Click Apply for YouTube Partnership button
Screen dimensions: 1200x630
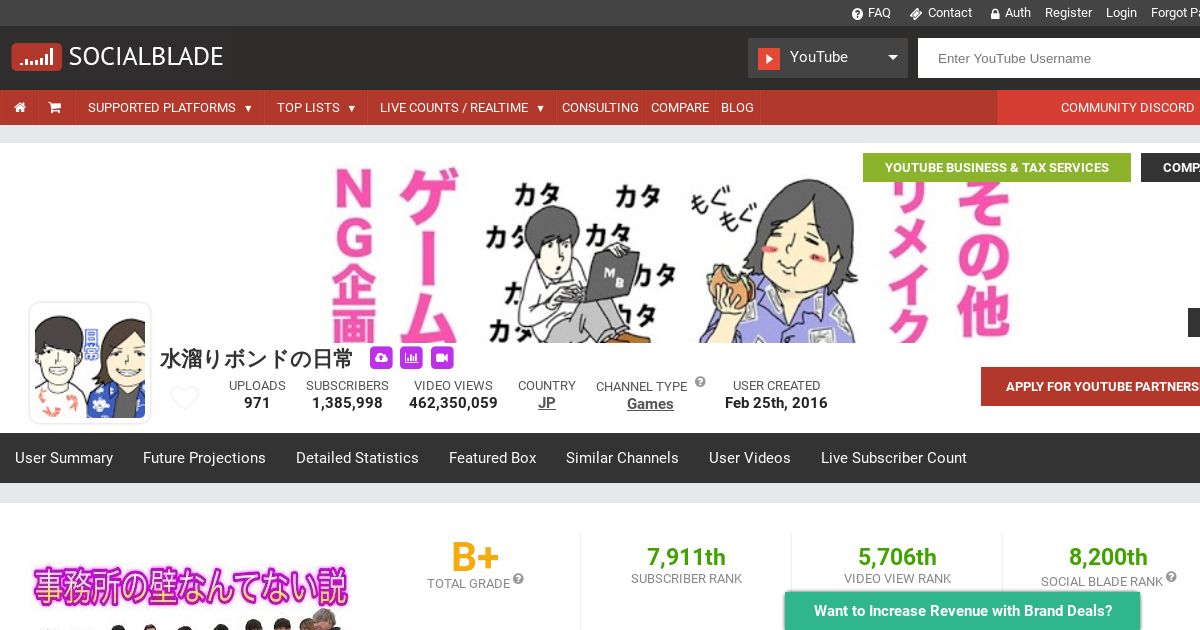(x=1090, y=387)
